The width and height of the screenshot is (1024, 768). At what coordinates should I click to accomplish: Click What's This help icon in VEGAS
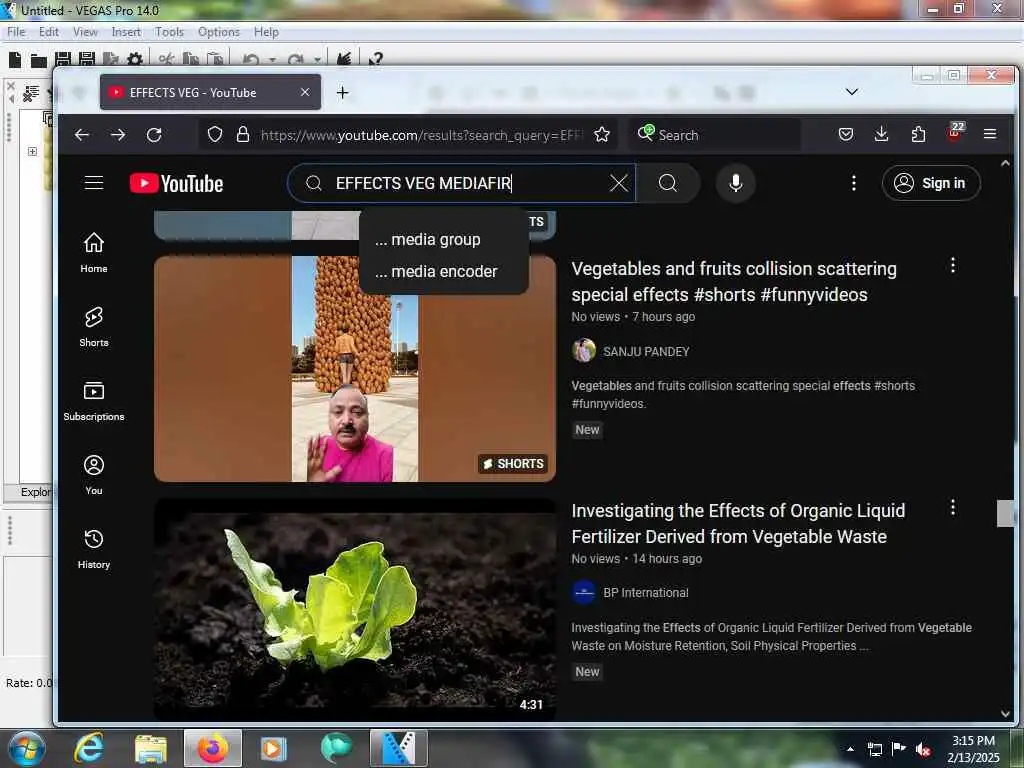click(376, 60)
